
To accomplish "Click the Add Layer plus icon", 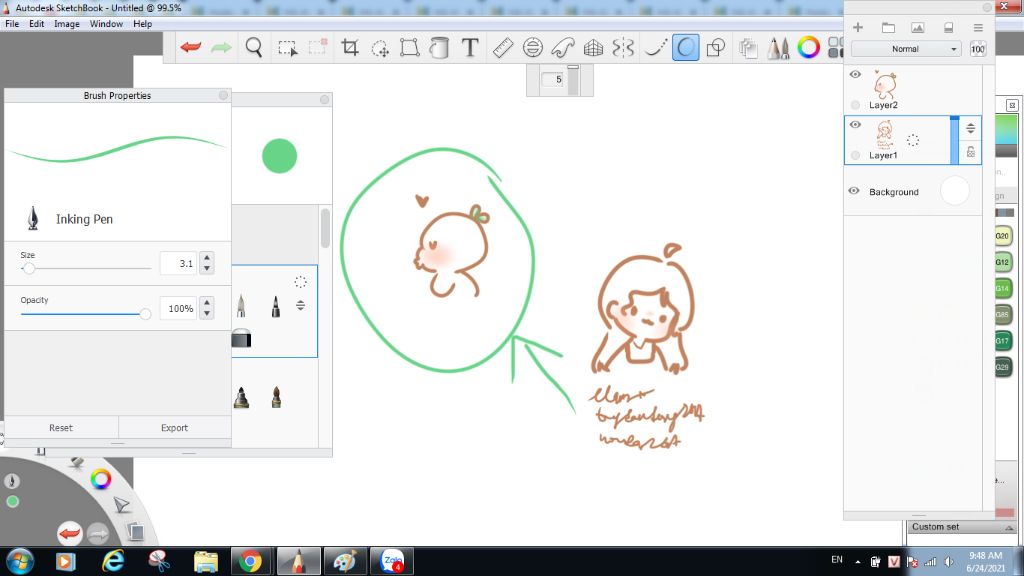I will pyautogui.click(x=858, y=27).
